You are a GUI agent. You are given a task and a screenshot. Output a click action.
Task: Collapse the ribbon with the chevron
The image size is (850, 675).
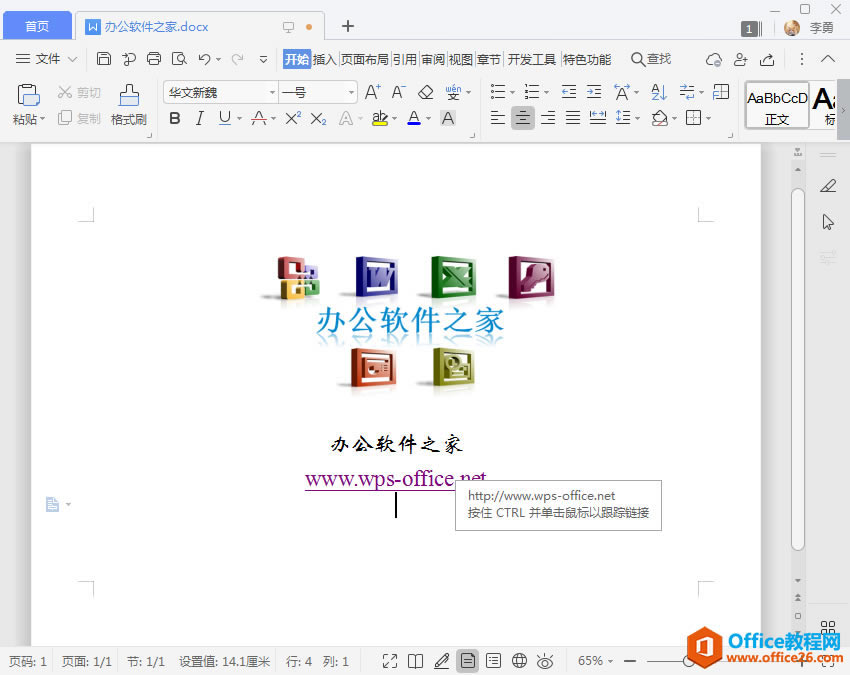click(828, 59)
